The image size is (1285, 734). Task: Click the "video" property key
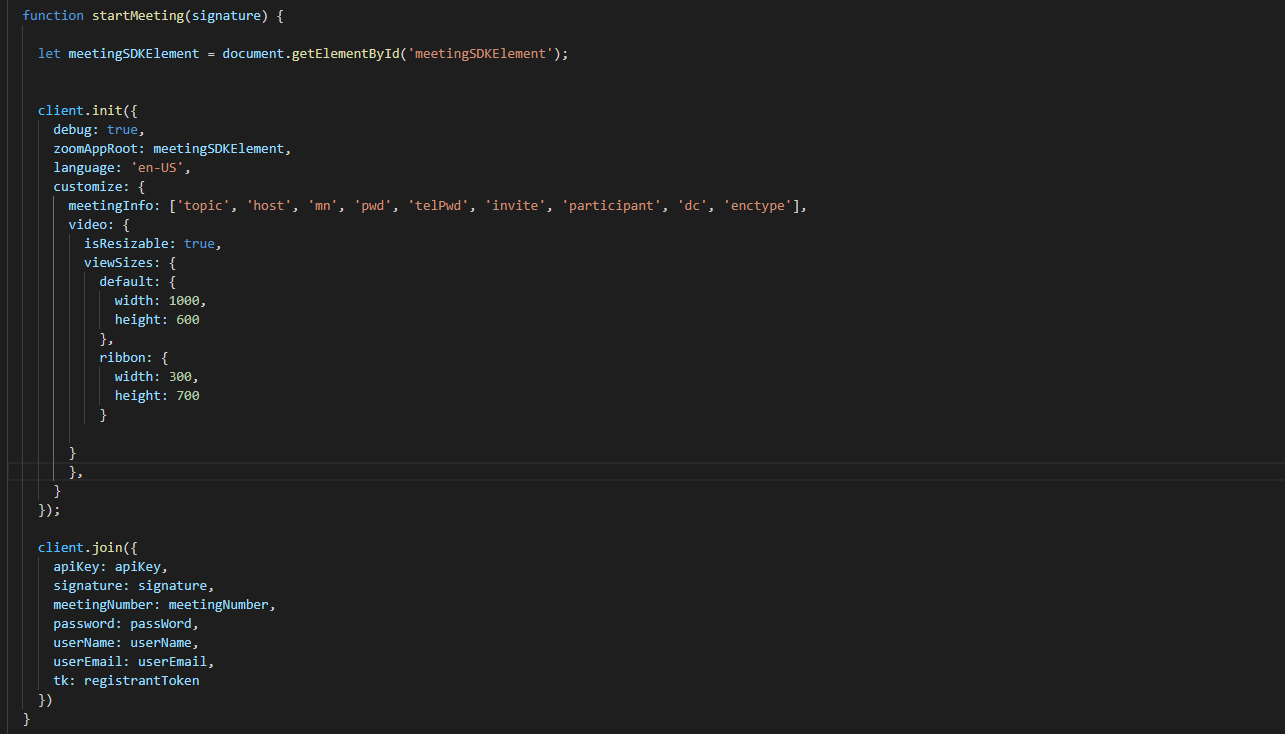pyautogui.click(x=88, y=225)
